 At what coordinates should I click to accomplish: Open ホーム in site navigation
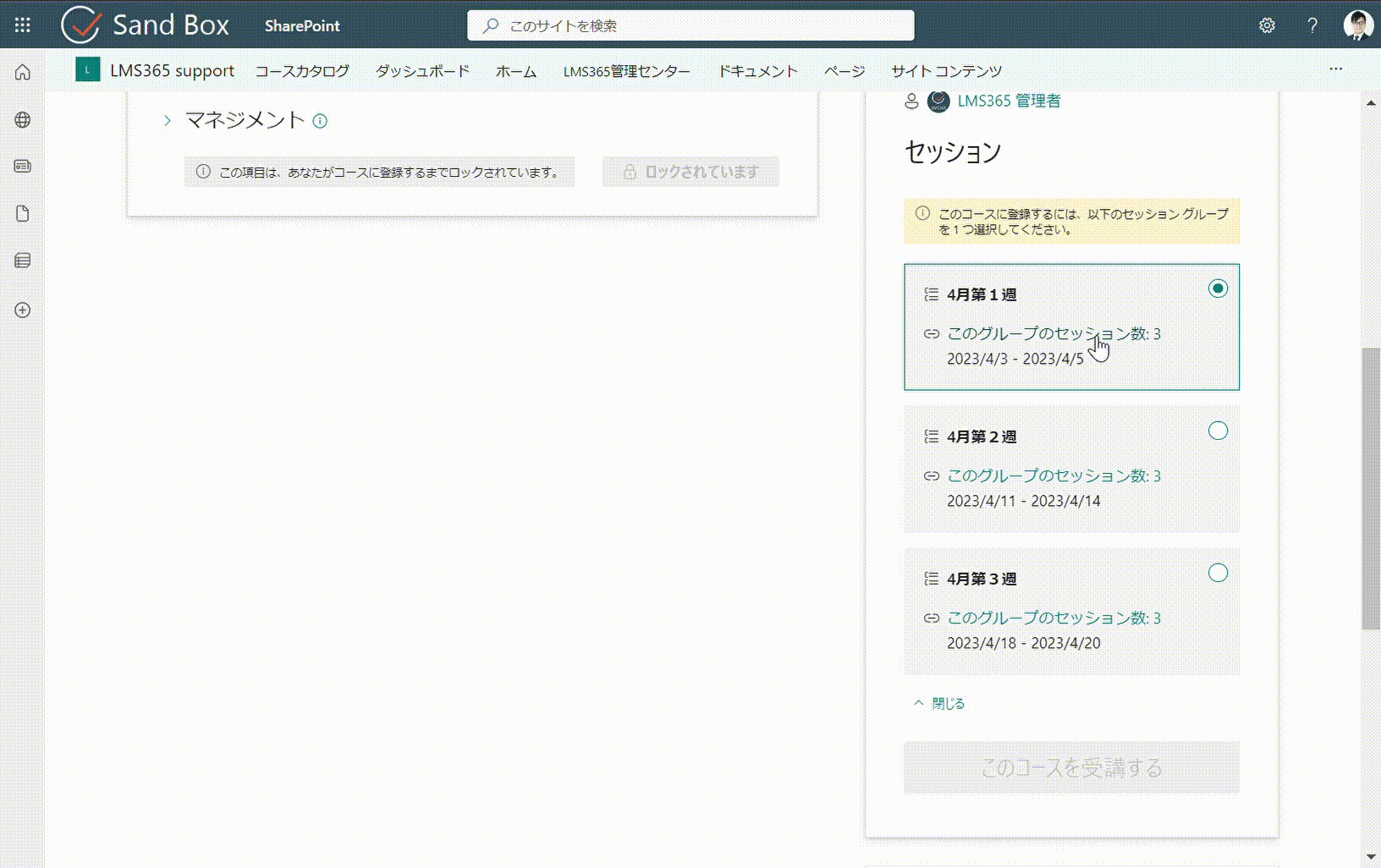[x=516, y=71]
